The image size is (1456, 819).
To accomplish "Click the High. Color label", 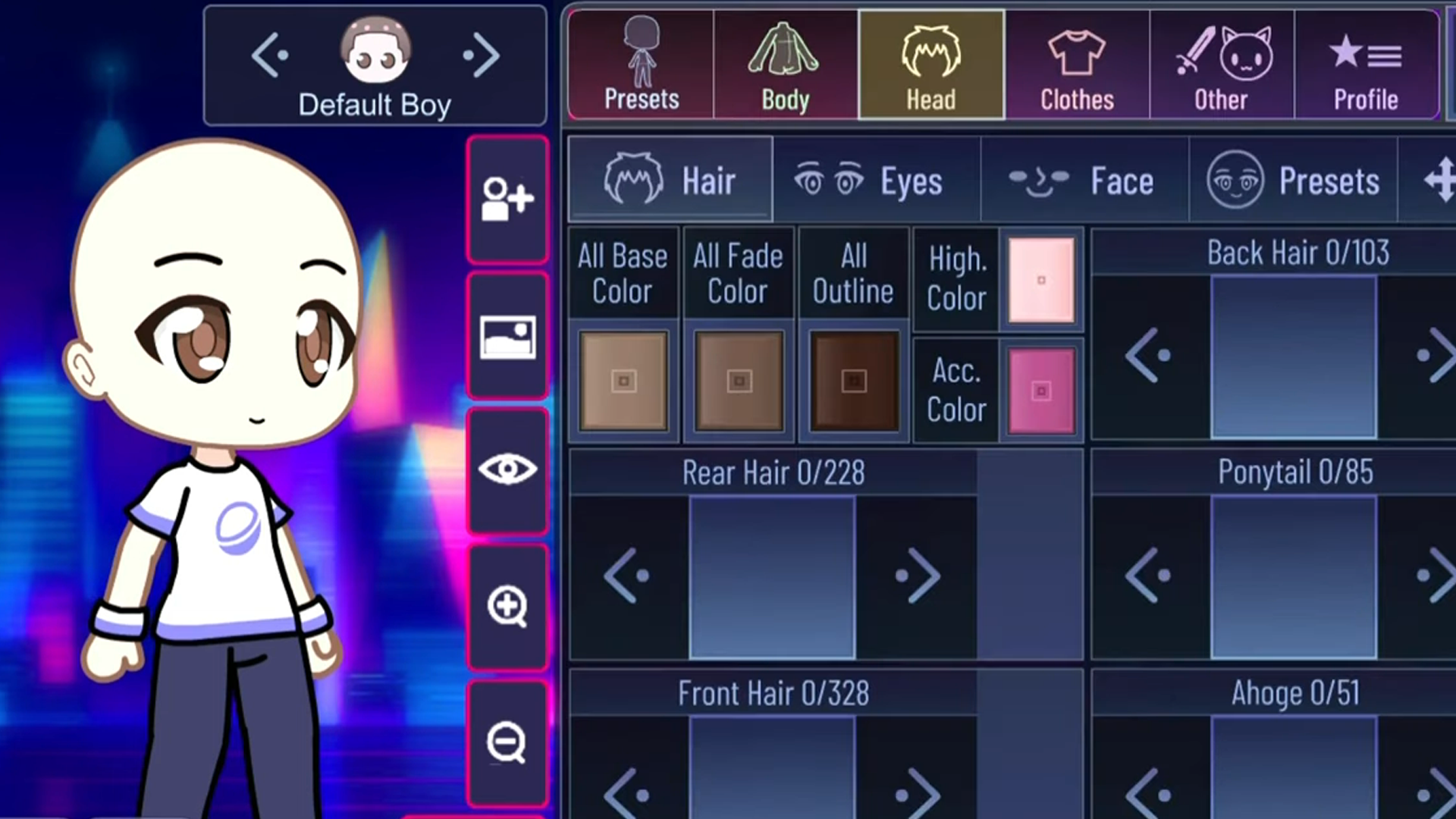I will (x=957, y=279).
